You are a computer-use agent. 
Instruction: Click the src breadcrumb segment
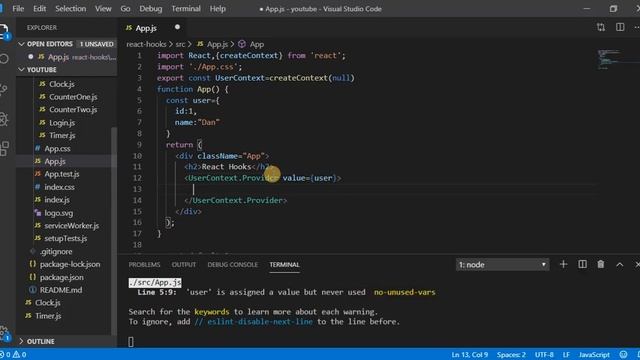click(x=180, y=44)
